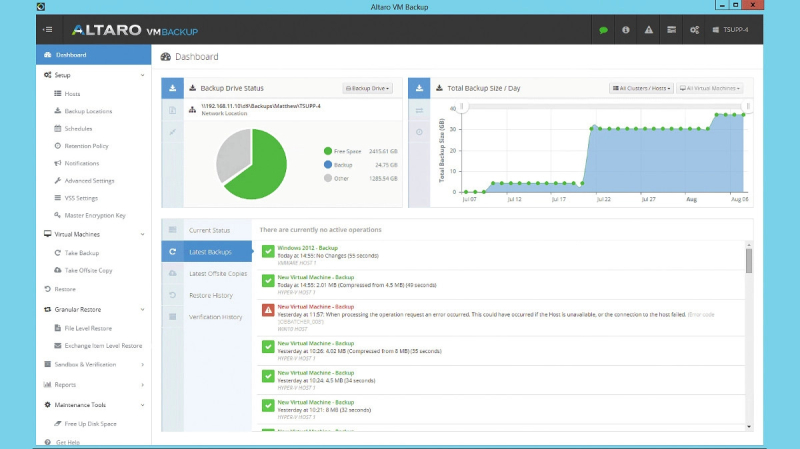Click the left range handle above the chart

pos(461,104)
